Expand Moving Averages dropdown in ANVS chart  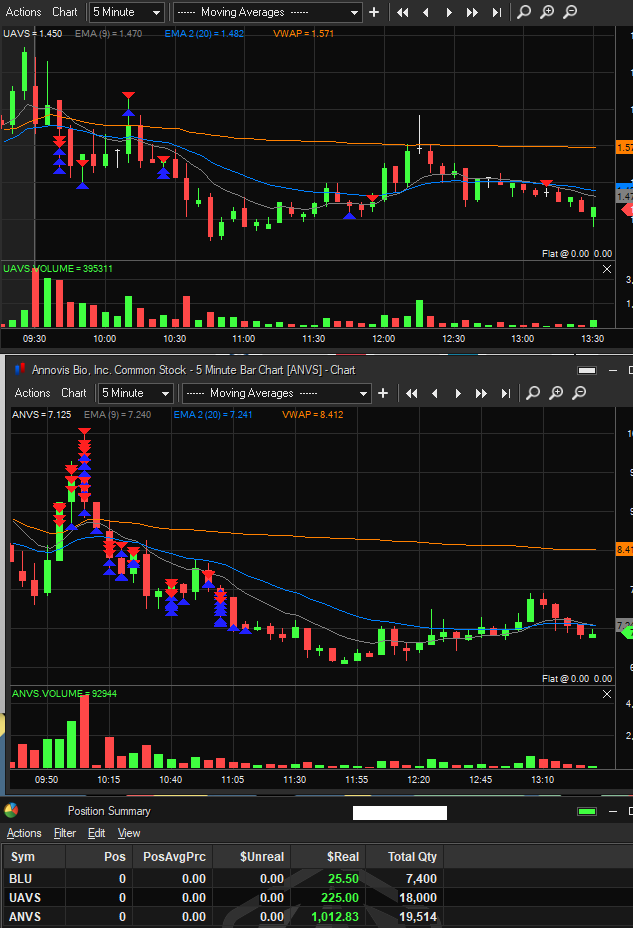(x=276, y=393)
